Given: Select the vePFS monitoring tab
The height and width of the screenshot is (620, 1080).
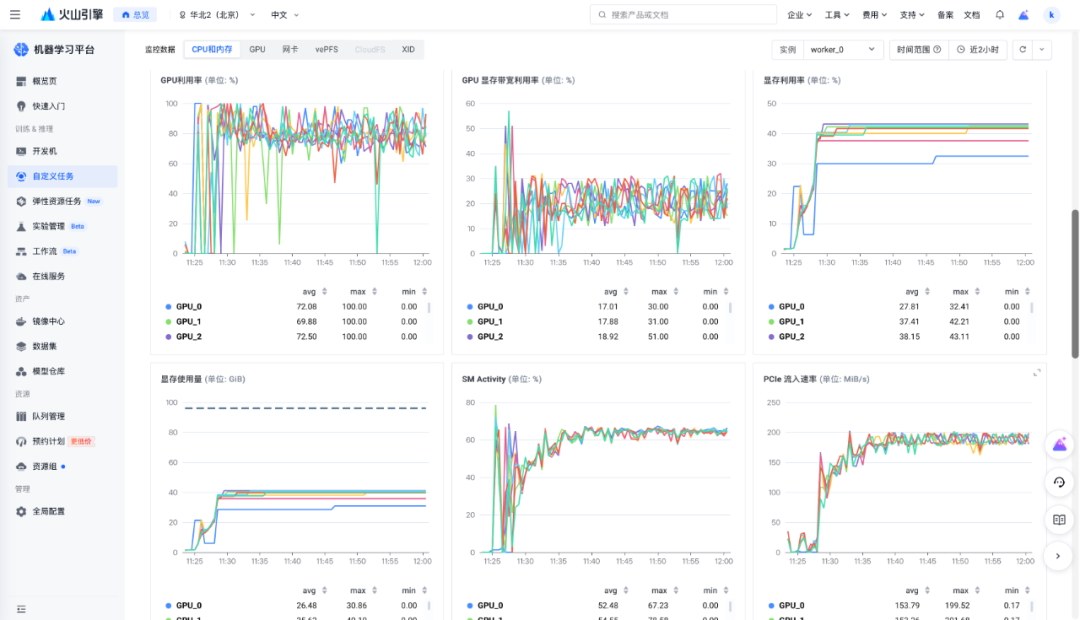Looking at the screenshot, I should click(x=326, y=49).
